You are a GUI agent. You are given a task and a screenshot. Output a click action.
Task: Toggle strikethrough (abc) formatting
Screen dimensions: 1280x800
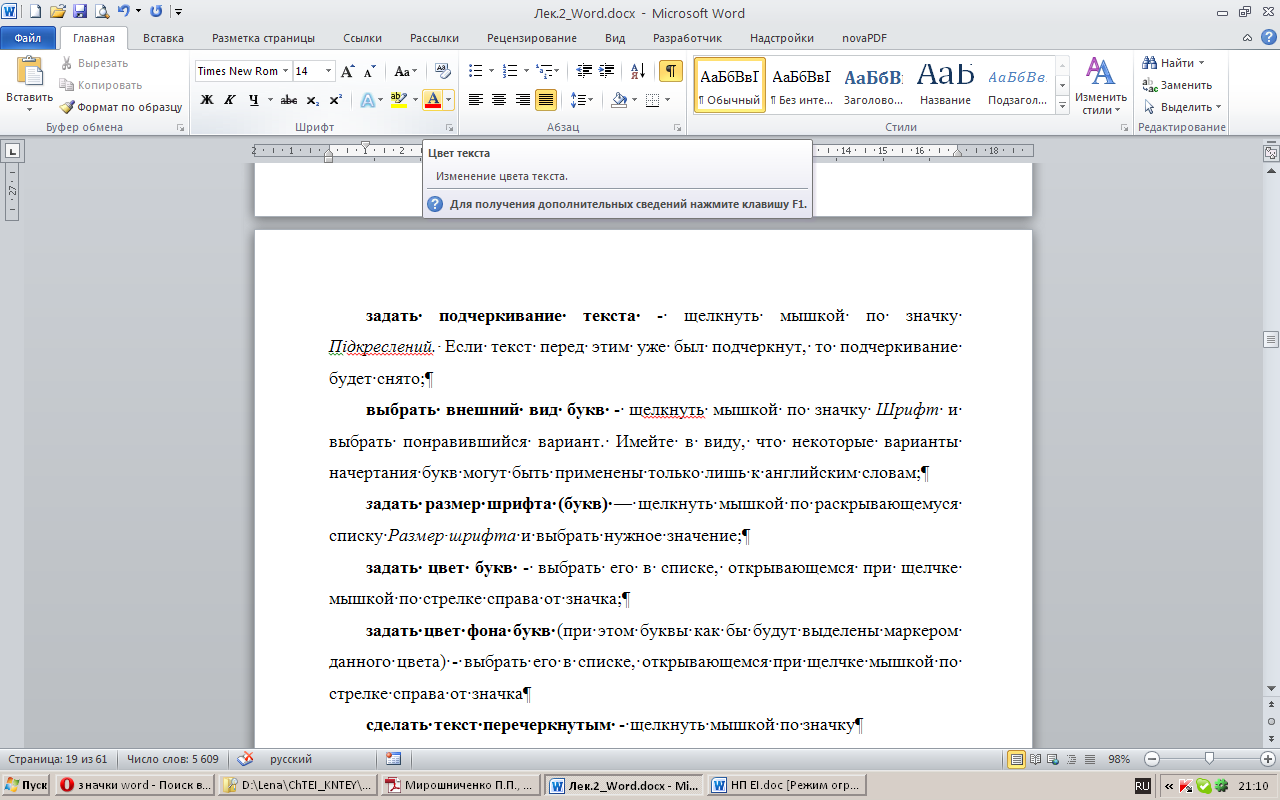[289, 100]
